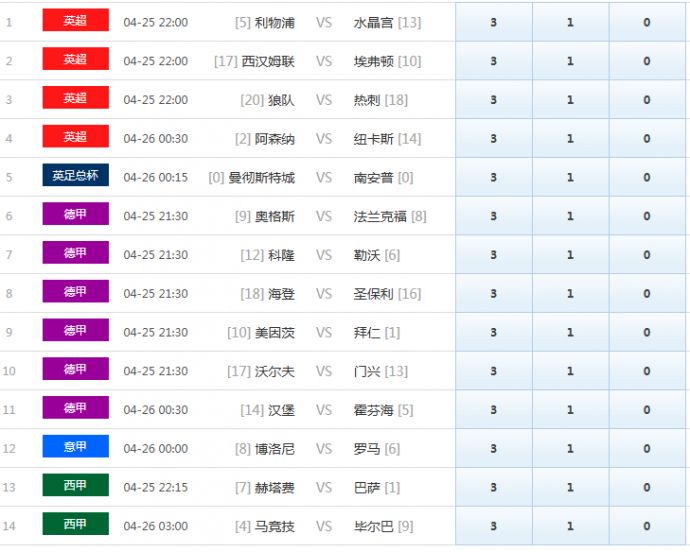Viewport: 690px width, 552px height.
Task: Click the 04-26 03:00 match time
Action: [x=155, y=526]
